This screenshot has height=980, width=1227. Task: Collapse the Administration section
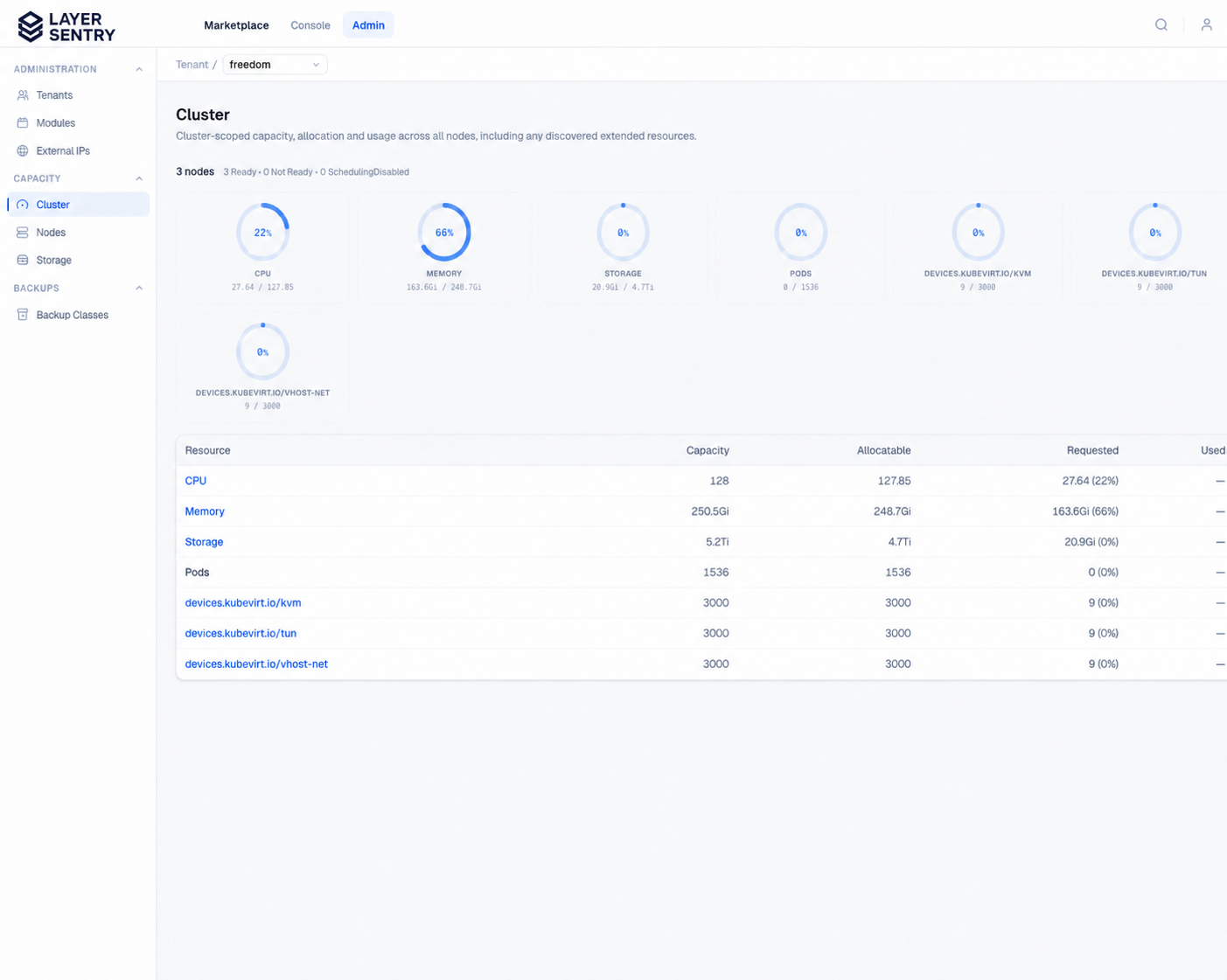138,69
